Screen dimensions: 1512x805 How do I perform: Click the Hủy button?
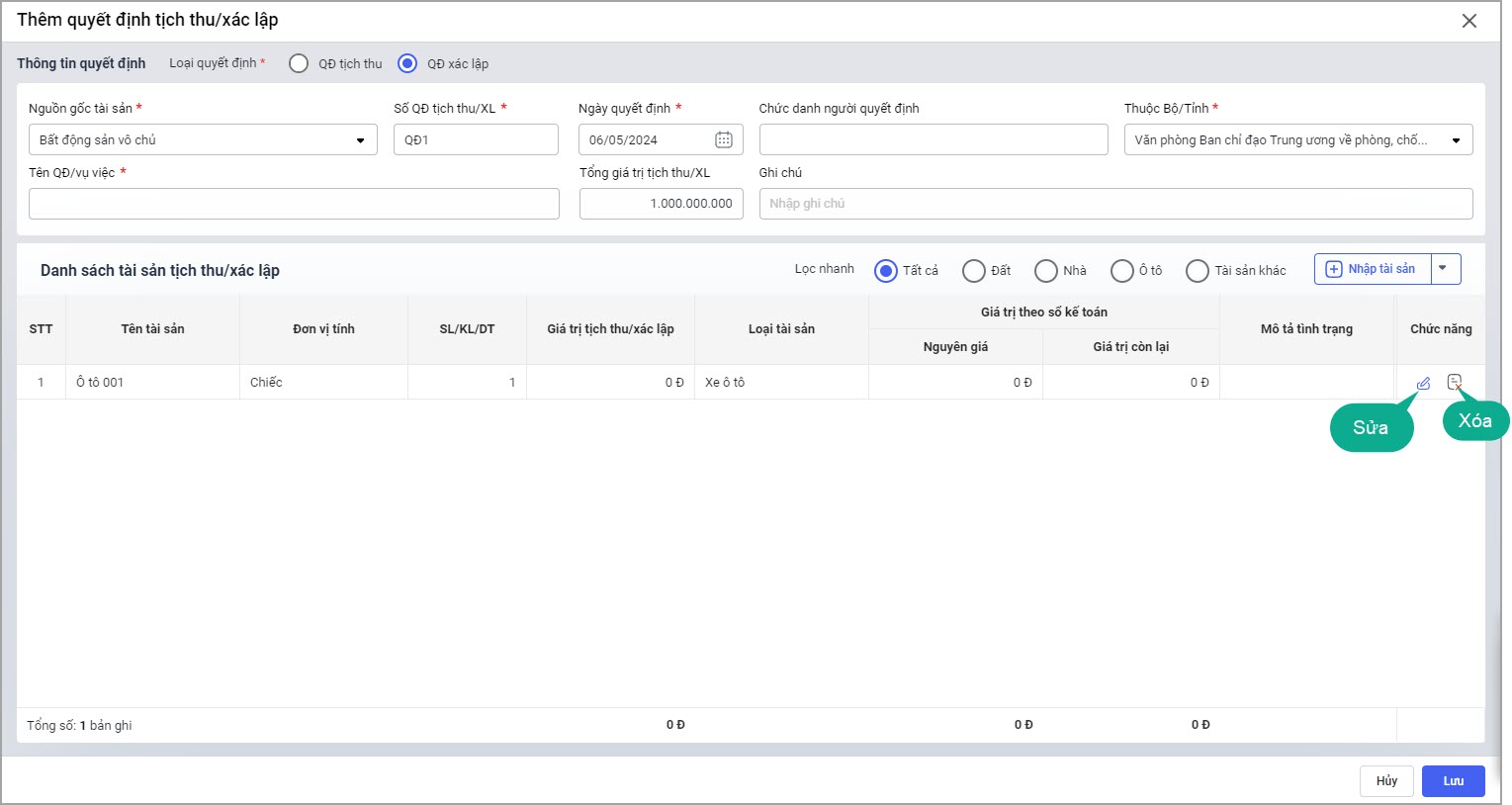coord(1386,781)
